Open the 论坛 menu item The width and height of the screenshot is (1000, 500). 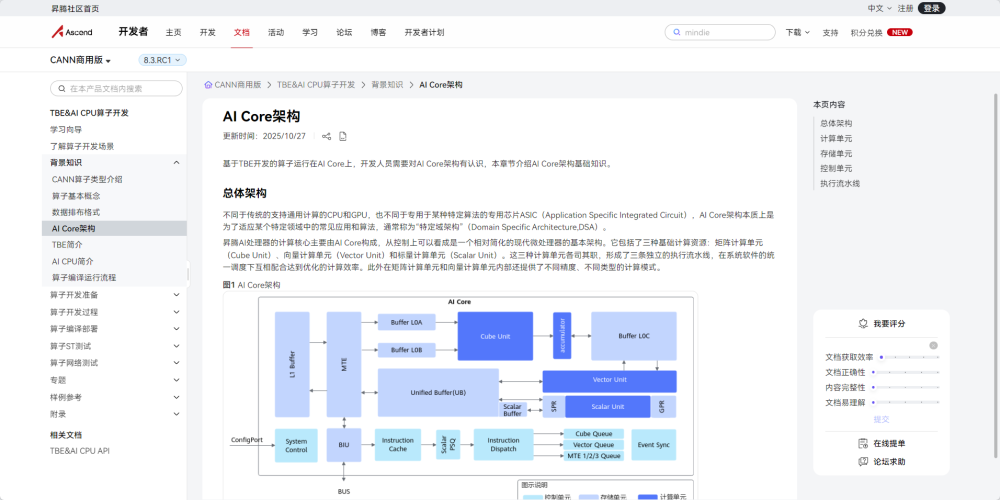[x=344, y=33]
